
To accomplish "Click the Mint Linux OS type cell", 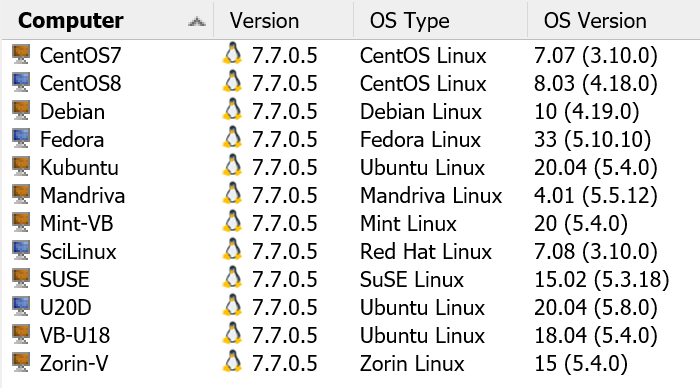I will [408, 224].
